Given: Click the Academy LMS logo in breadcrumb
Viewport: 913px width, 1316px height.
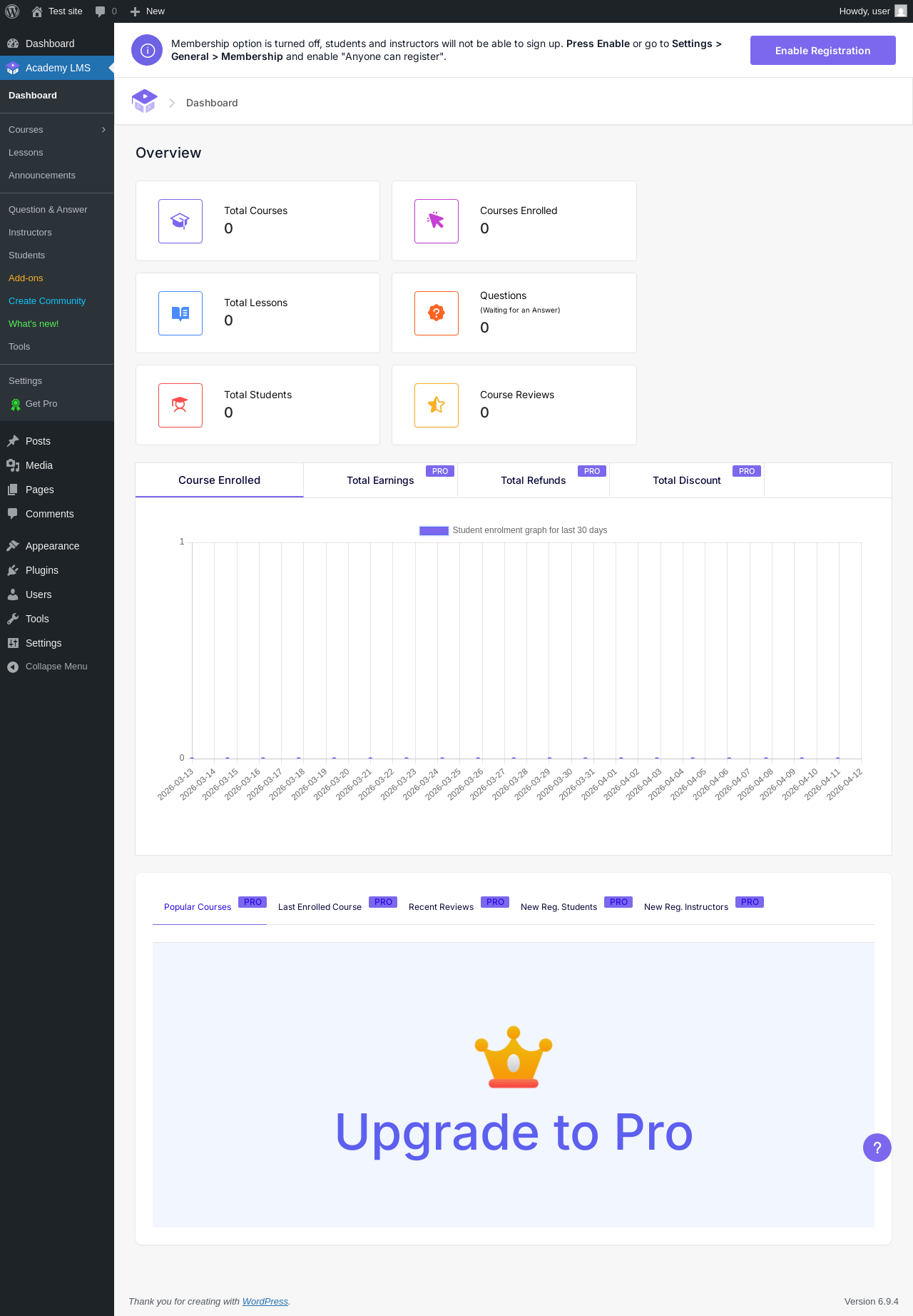Looking at the screenshot, I should point(145,101).
